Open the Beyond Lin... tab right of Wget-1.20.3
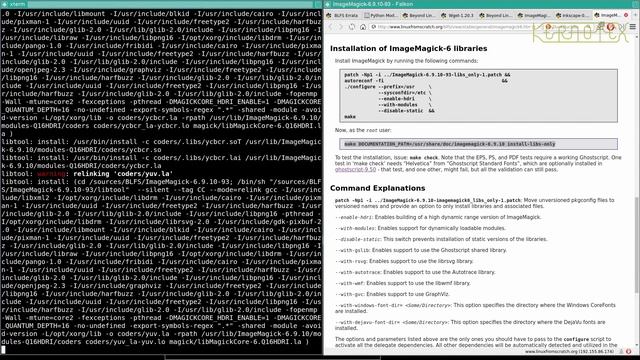This screenshot has height=360, width=640. (x=496, y=16)
